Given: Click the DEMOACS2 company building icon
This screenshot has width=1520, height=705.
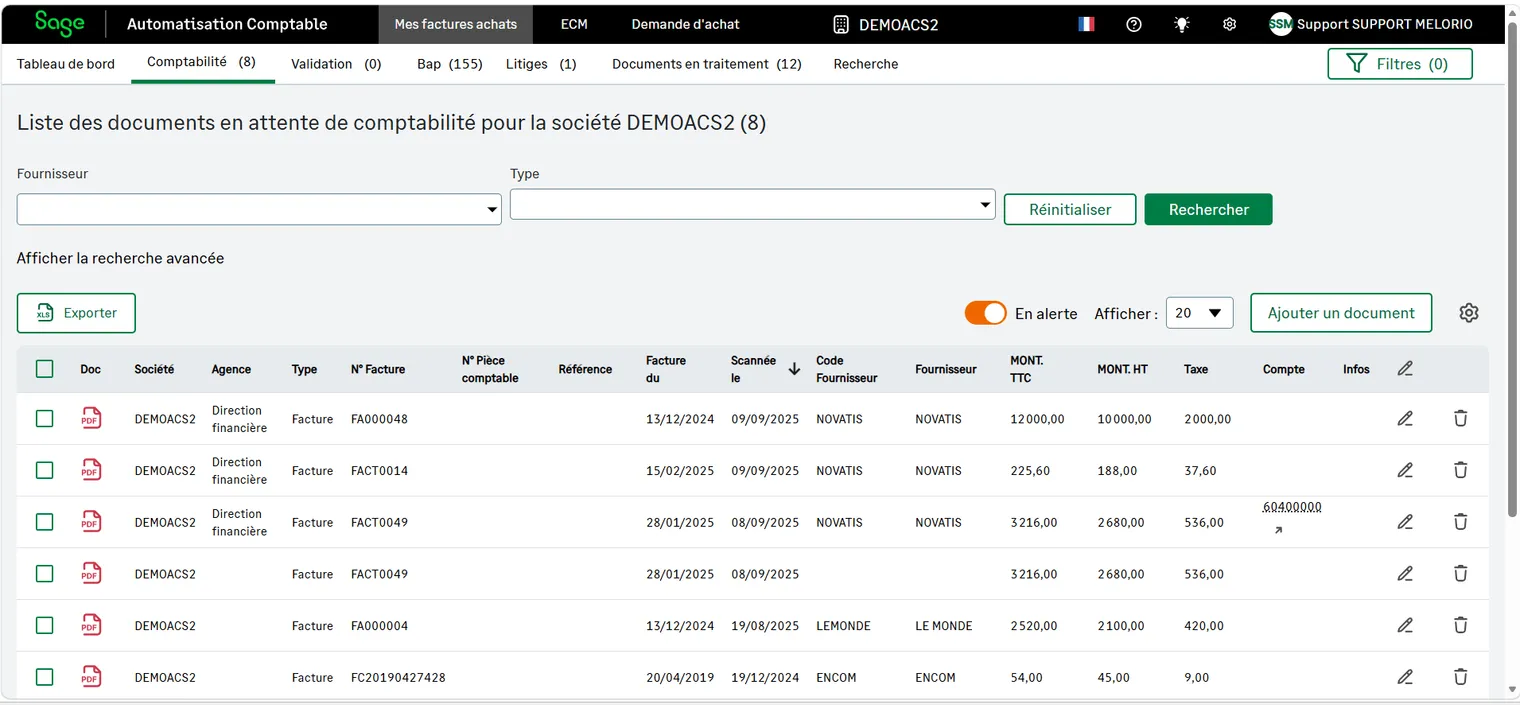Looking at the screenshot, I should click(841, 24).
